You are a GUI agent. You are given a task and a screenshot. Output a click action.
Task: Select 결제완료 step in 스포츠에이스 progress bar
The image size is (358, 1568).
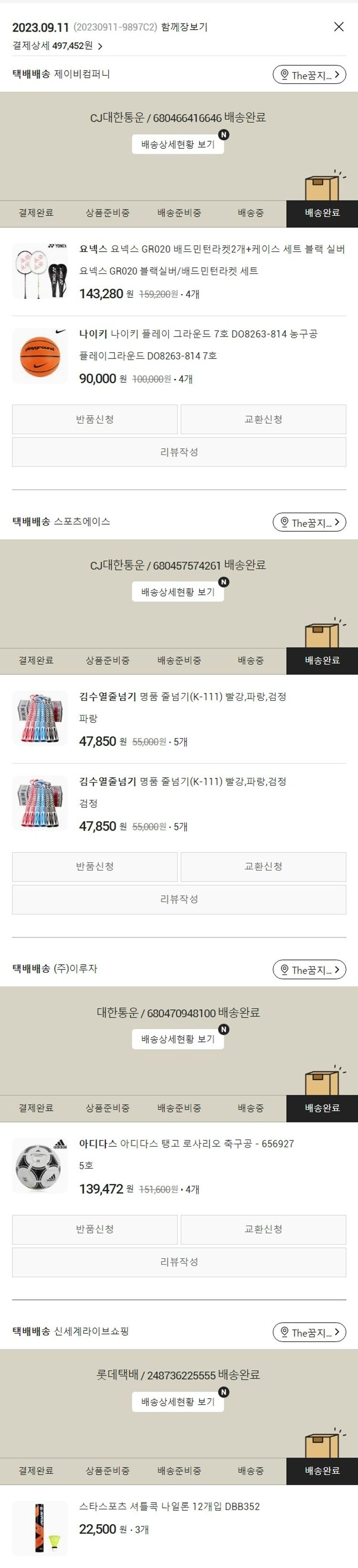(x=36, y=661)
